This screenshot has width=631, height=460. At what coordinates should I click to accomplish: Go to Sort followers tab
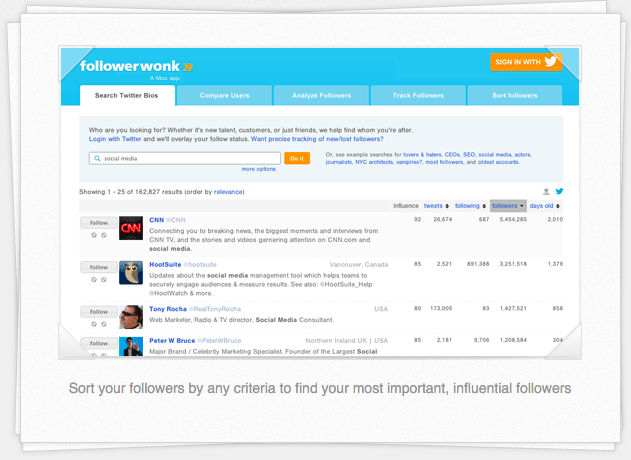[515, 95]
